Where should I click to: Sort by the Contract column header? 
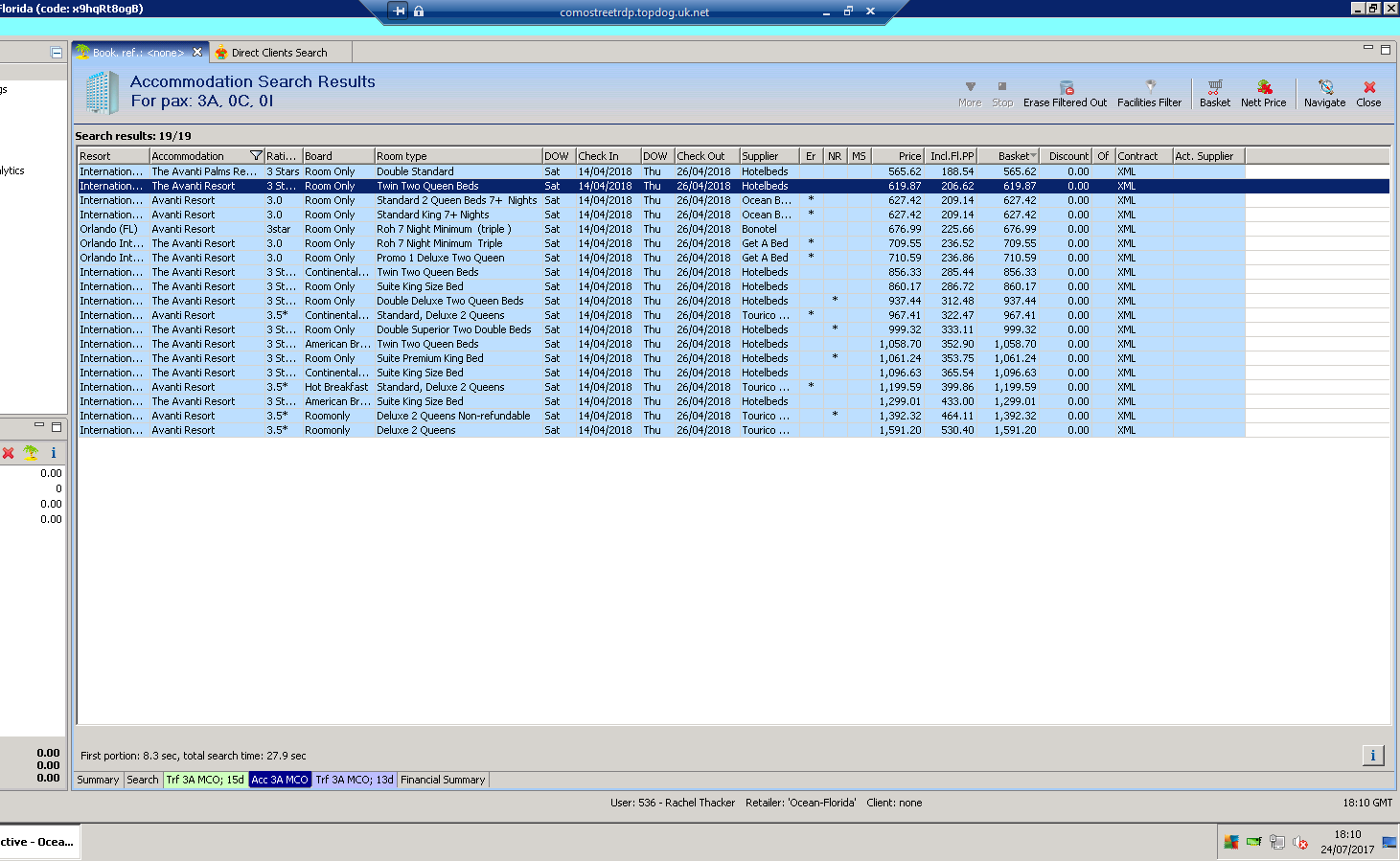click(1144, 156)
